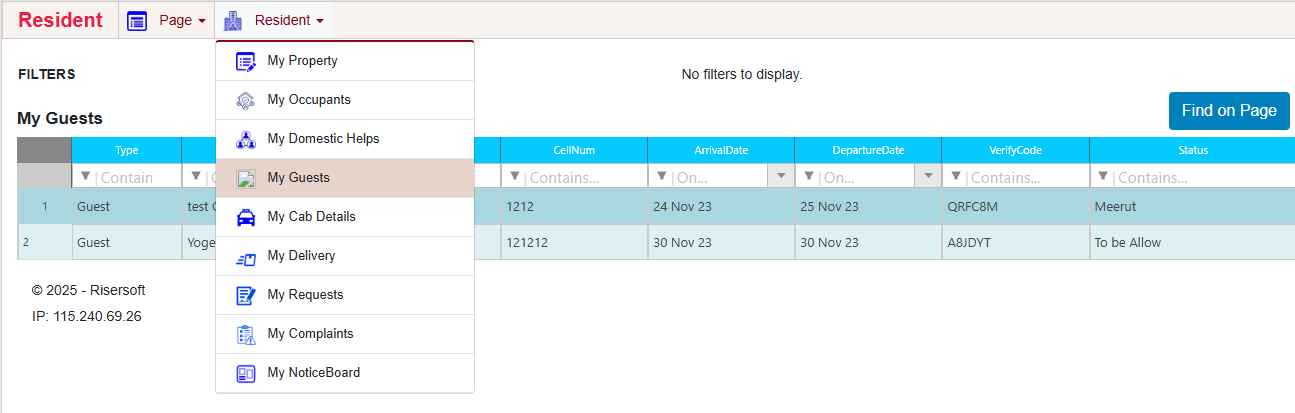Click the My Property icon

[245, 61]
